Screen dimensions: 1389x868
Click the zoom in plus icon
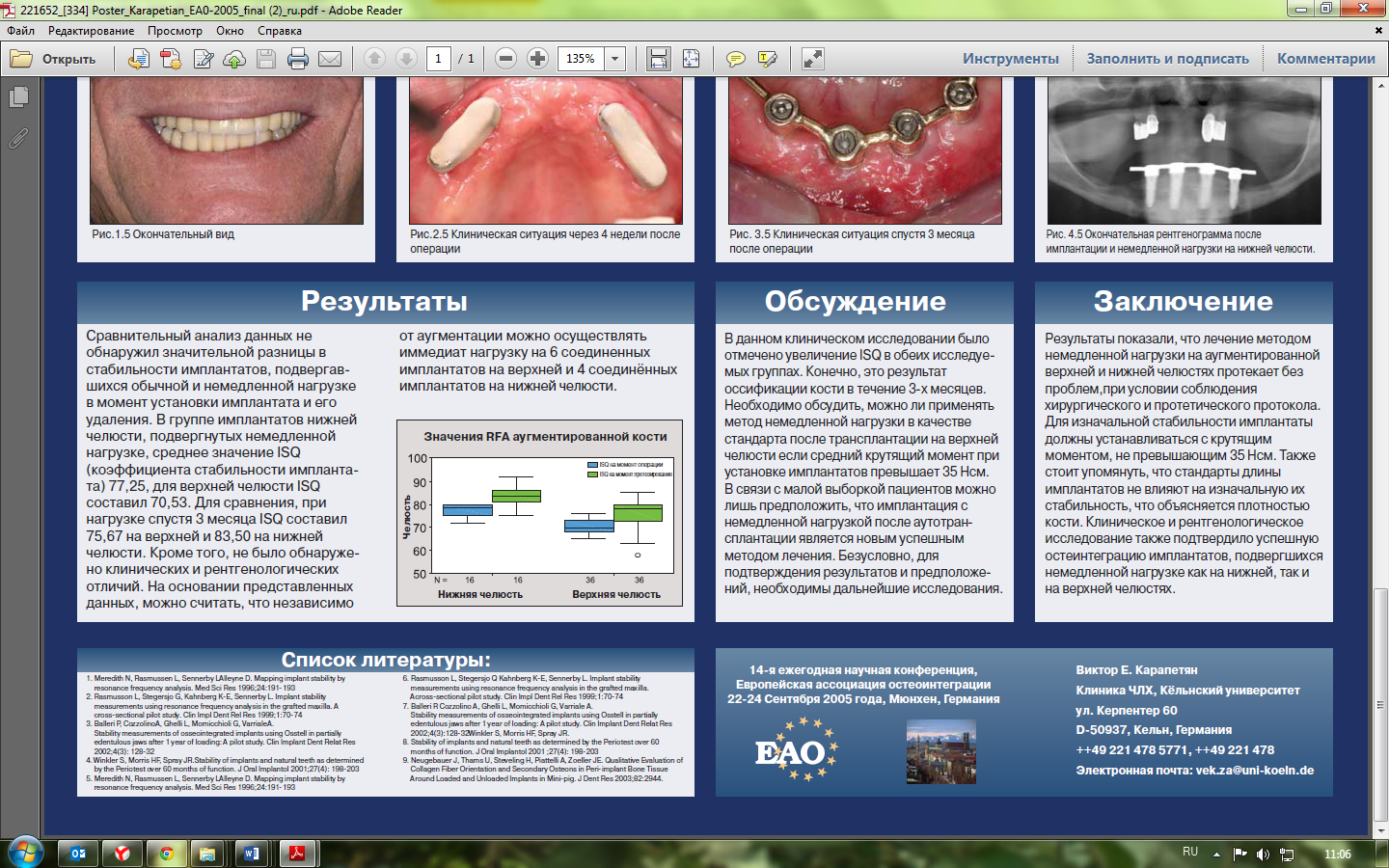(x=538, y=59)
